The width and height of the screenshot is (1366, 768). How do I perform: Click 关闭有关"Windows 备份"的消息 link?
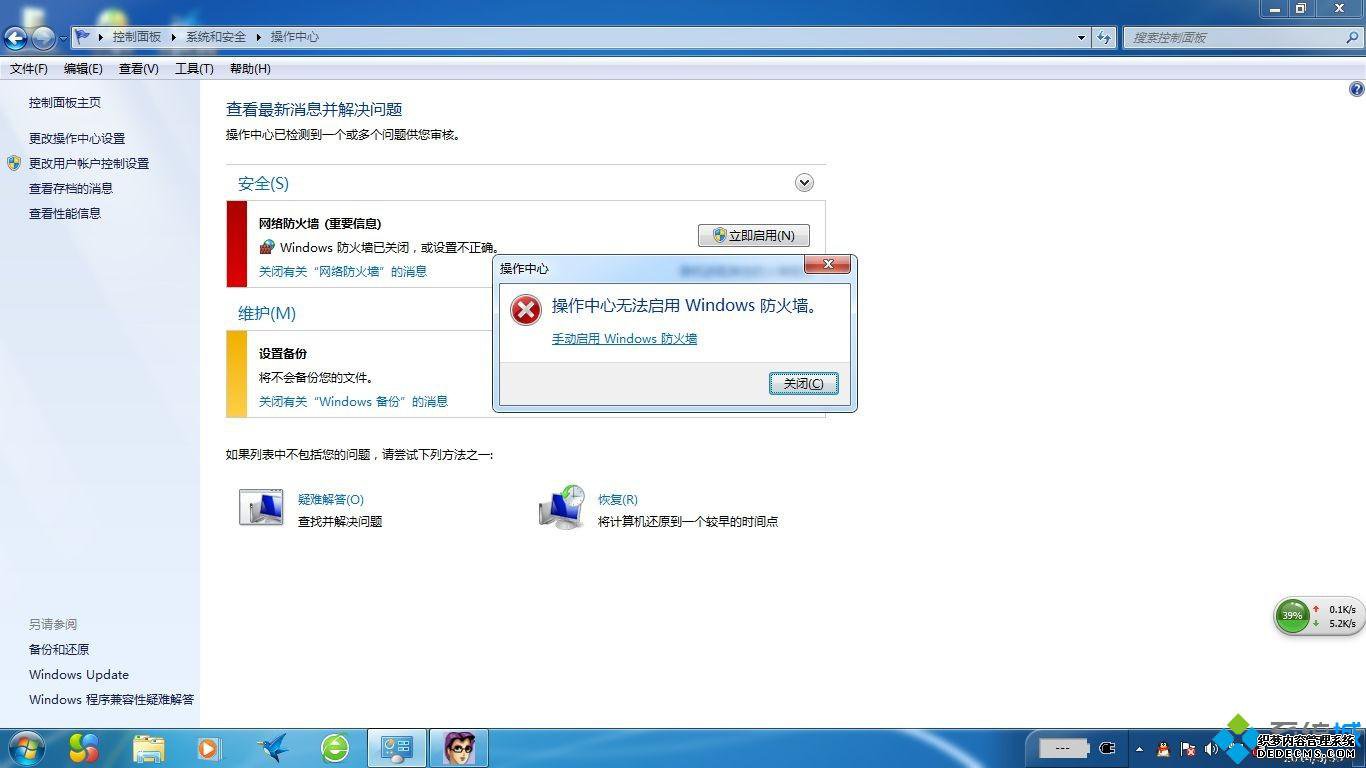pyautogui.click(x=353, y=401)
